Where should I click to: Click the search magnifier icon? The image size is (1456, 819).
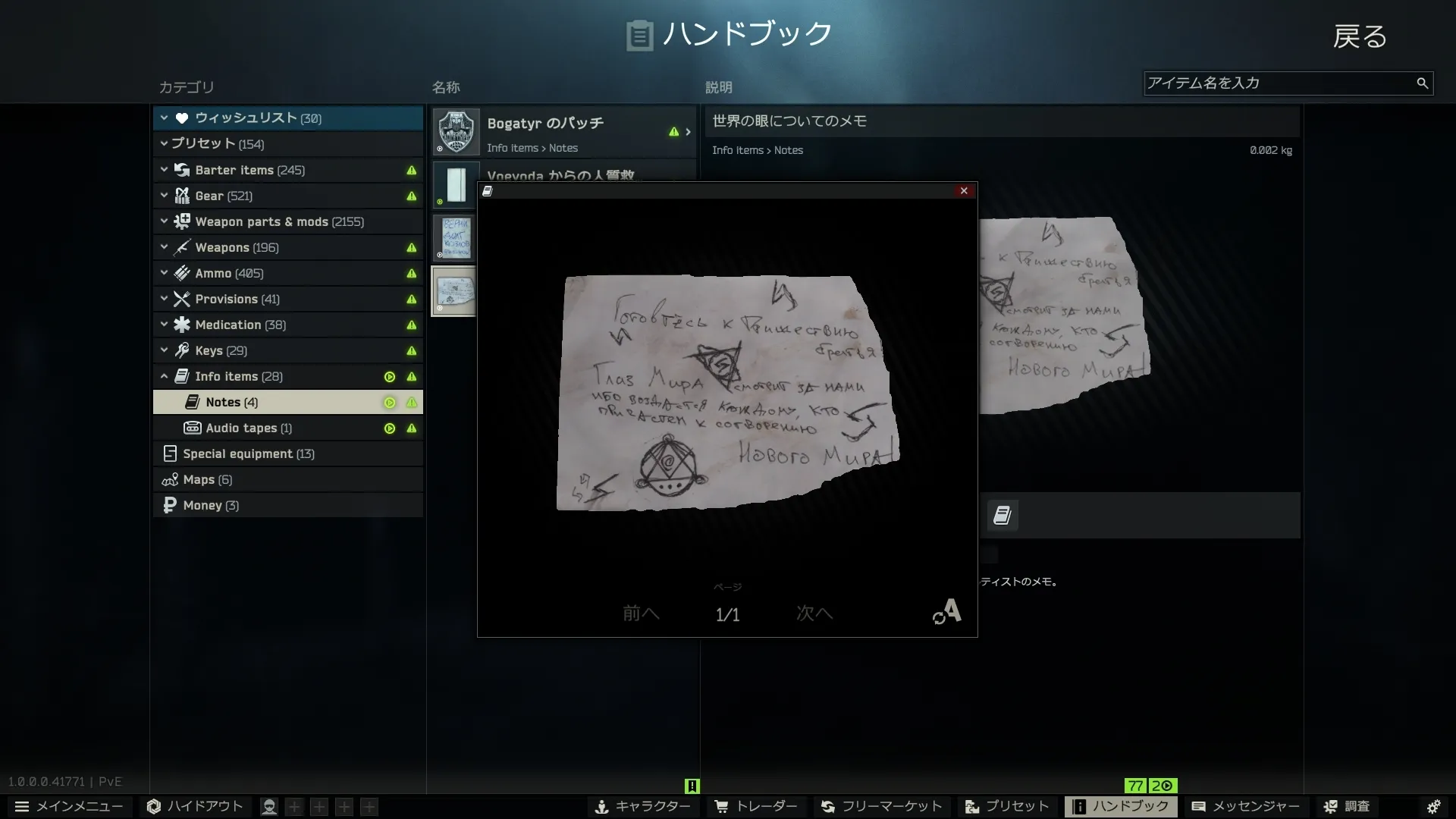(x=1422, y=83)
